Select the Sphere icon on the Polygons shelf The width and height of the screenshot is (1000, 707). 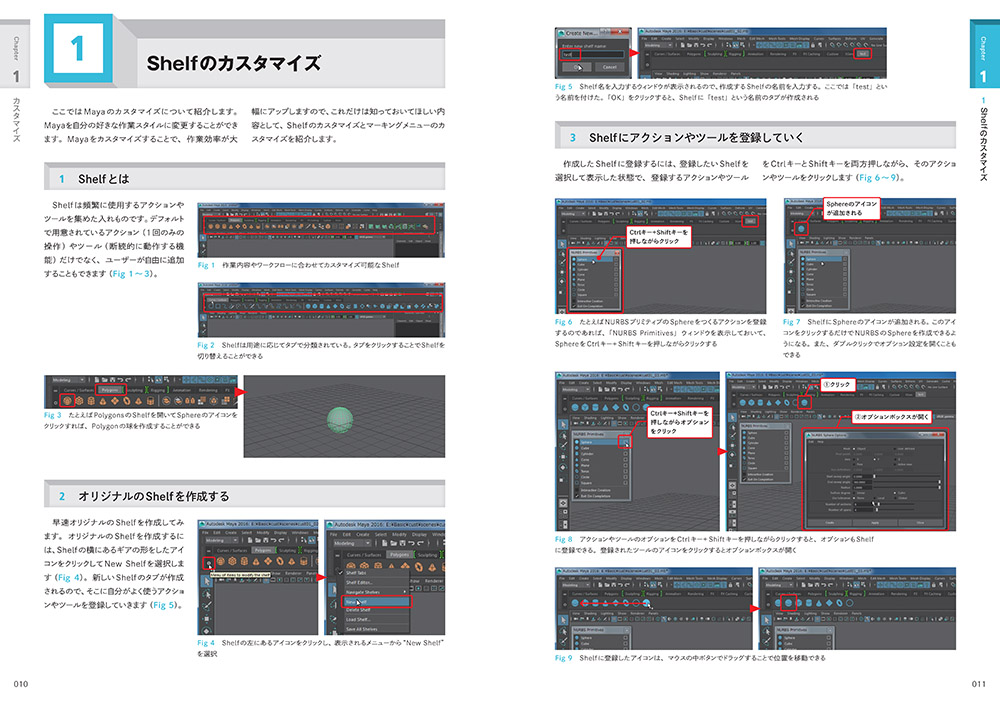pos(68,401)
